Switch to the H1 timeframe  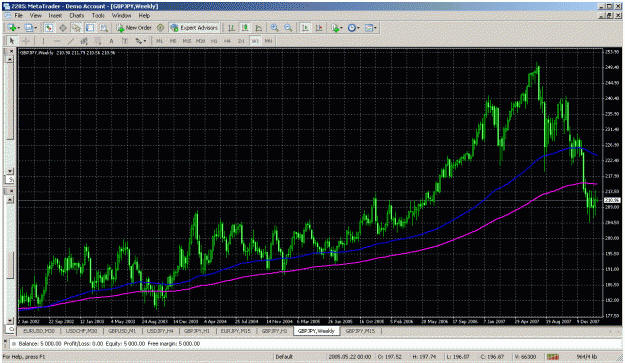coord(214,41)
